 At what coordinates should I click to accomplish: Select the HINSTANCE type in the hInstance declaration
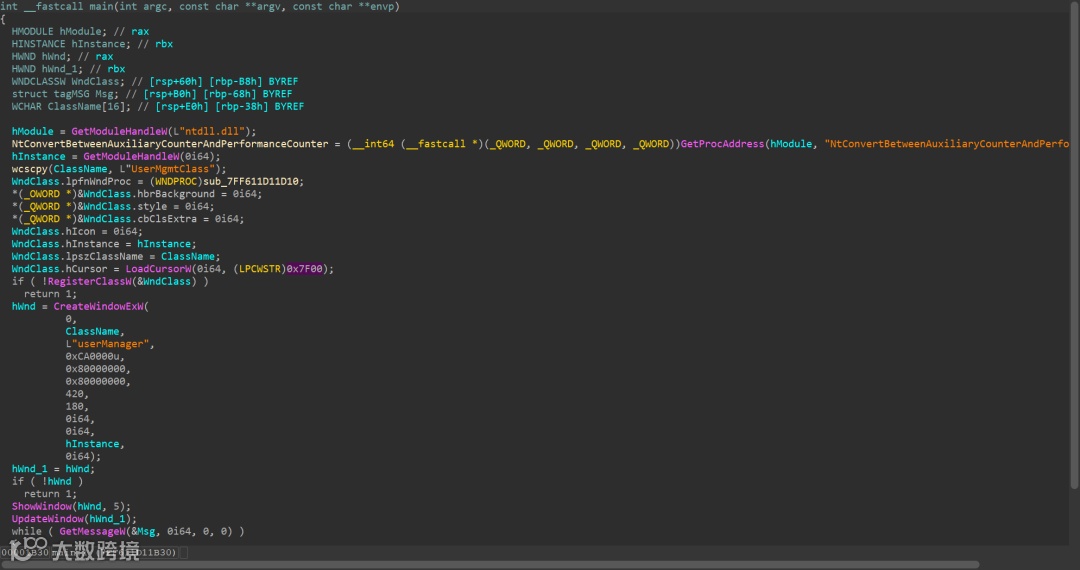coord(39,43)
